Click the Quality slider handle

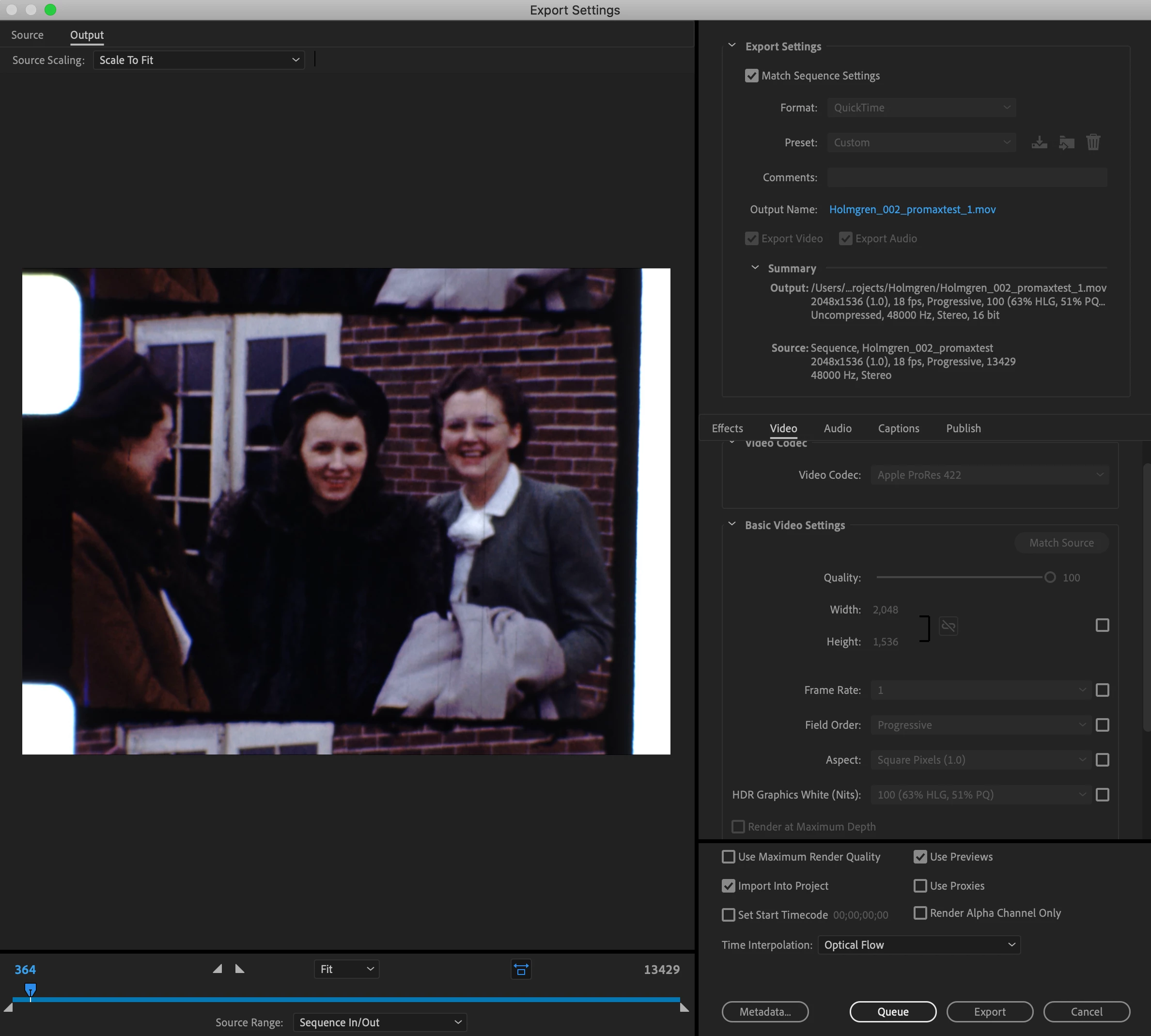pyautogui.click(x=1050, y=577)
